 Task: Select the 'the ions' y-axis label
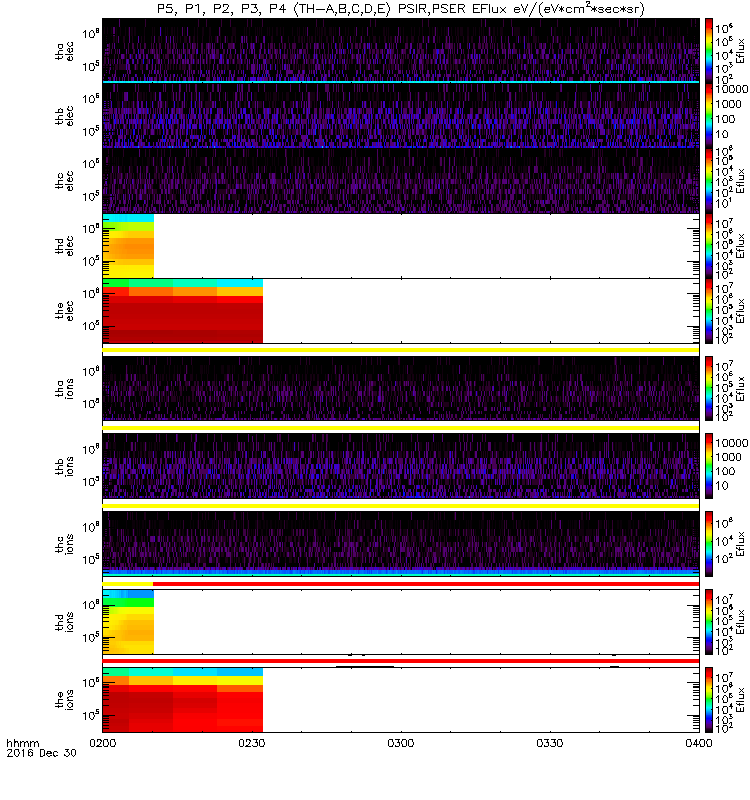pyautogui.click(x=65, y=699)
